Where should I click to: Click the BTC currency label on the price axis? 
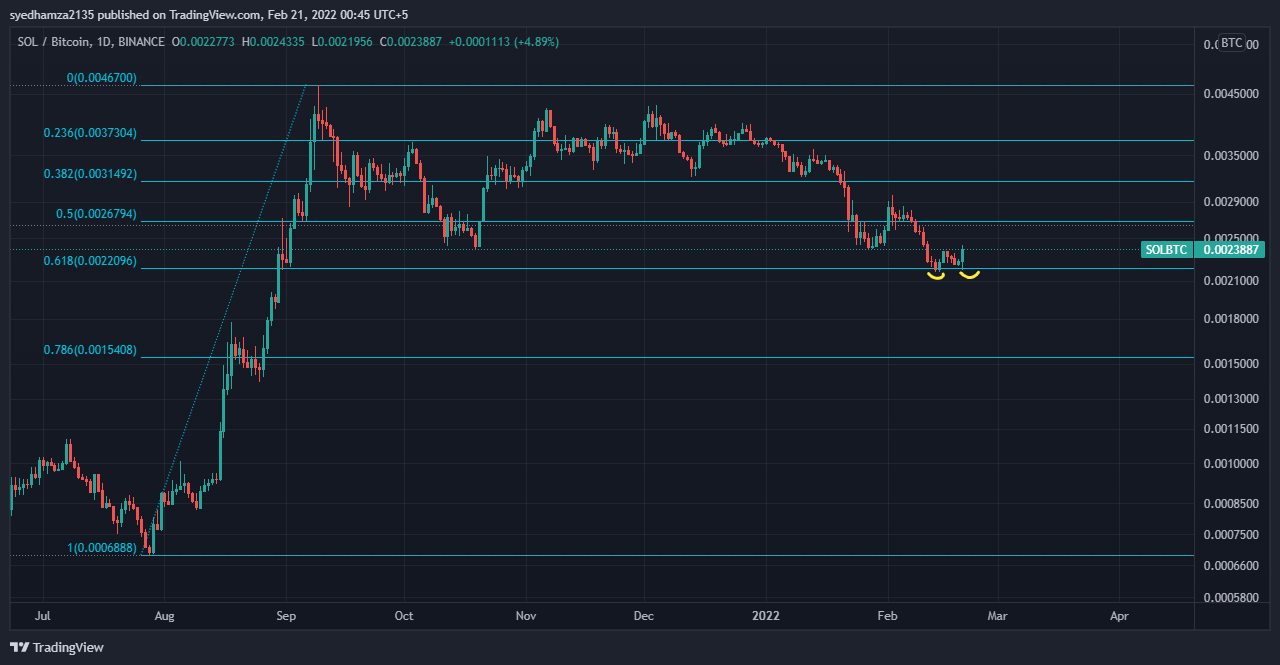click(x=1232, y=43)
